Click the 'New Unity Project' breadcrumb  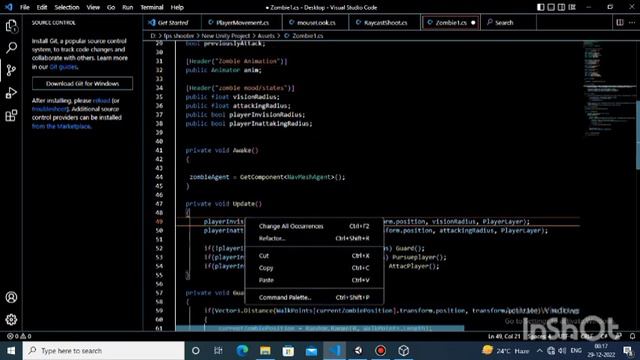coord(226,36)
